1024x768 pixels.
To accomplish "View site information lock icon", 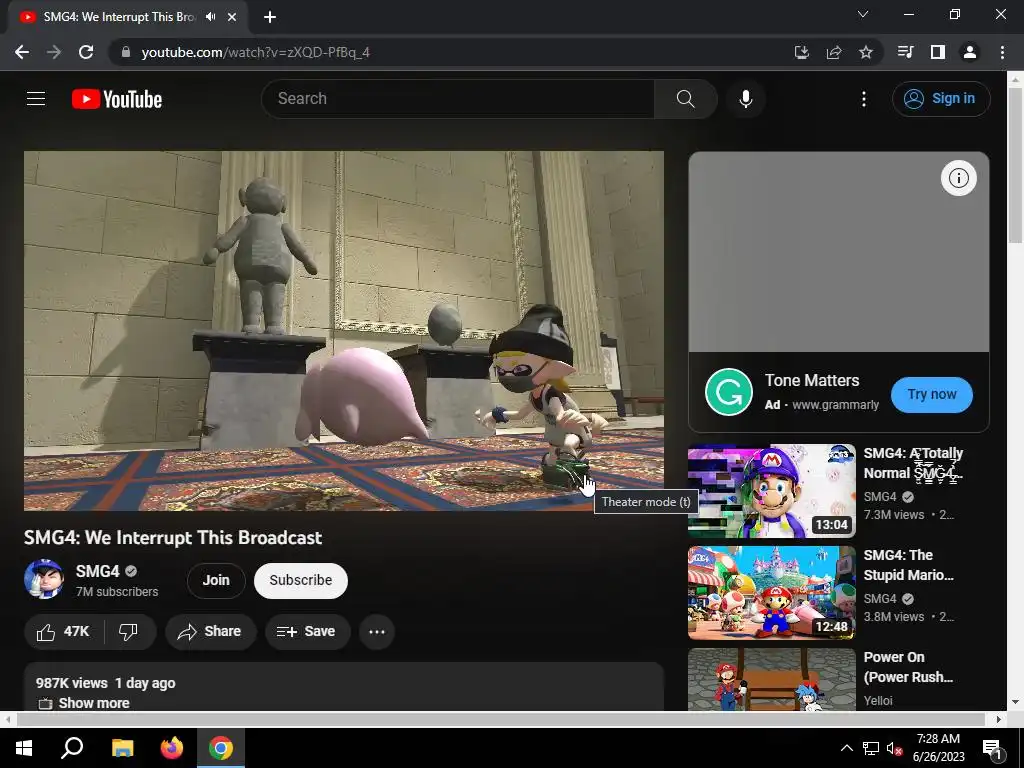I will [126, 52].
